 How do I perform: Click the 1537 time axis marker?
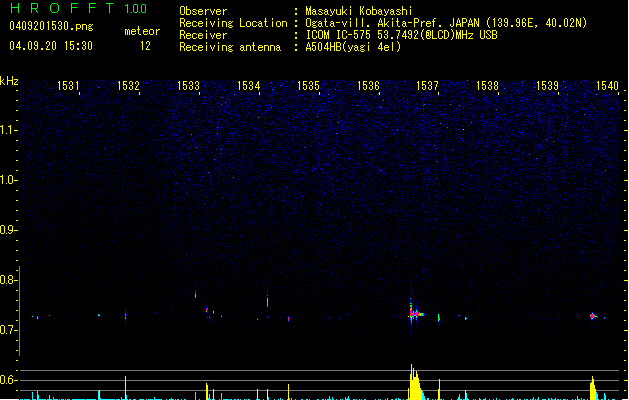[427, 85]
